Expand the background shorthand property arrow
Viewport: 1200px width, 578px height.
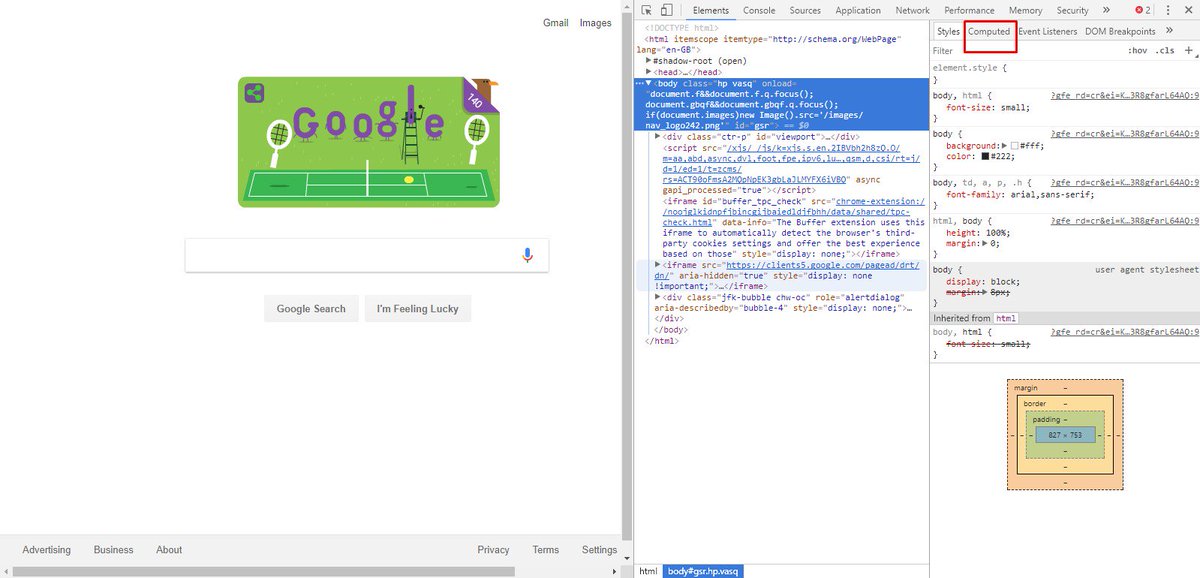pyautogui.click(x=1004, y=146)
